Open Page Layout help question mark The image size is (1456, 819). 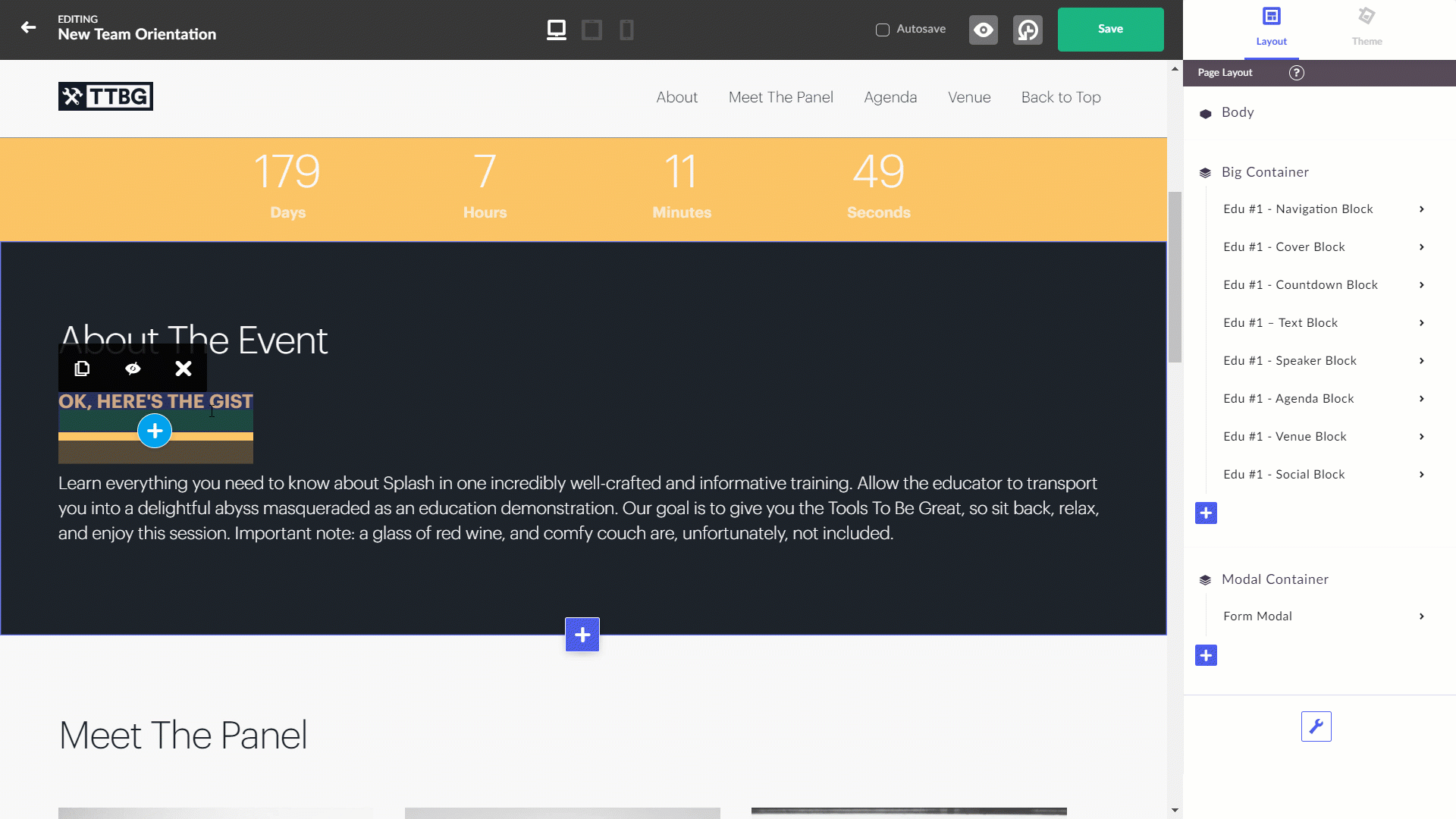point(1297,73)
